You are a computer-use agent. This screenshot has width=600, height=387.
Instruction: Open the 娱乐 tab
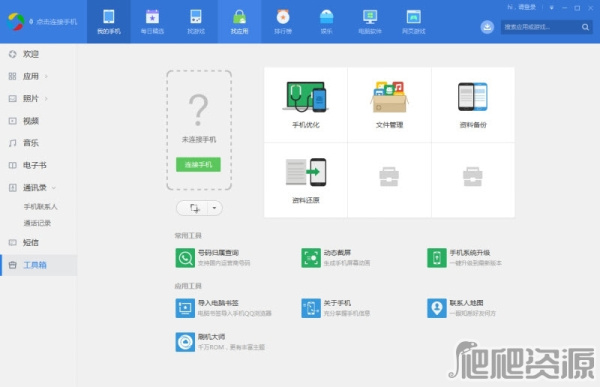coord(326,22)
